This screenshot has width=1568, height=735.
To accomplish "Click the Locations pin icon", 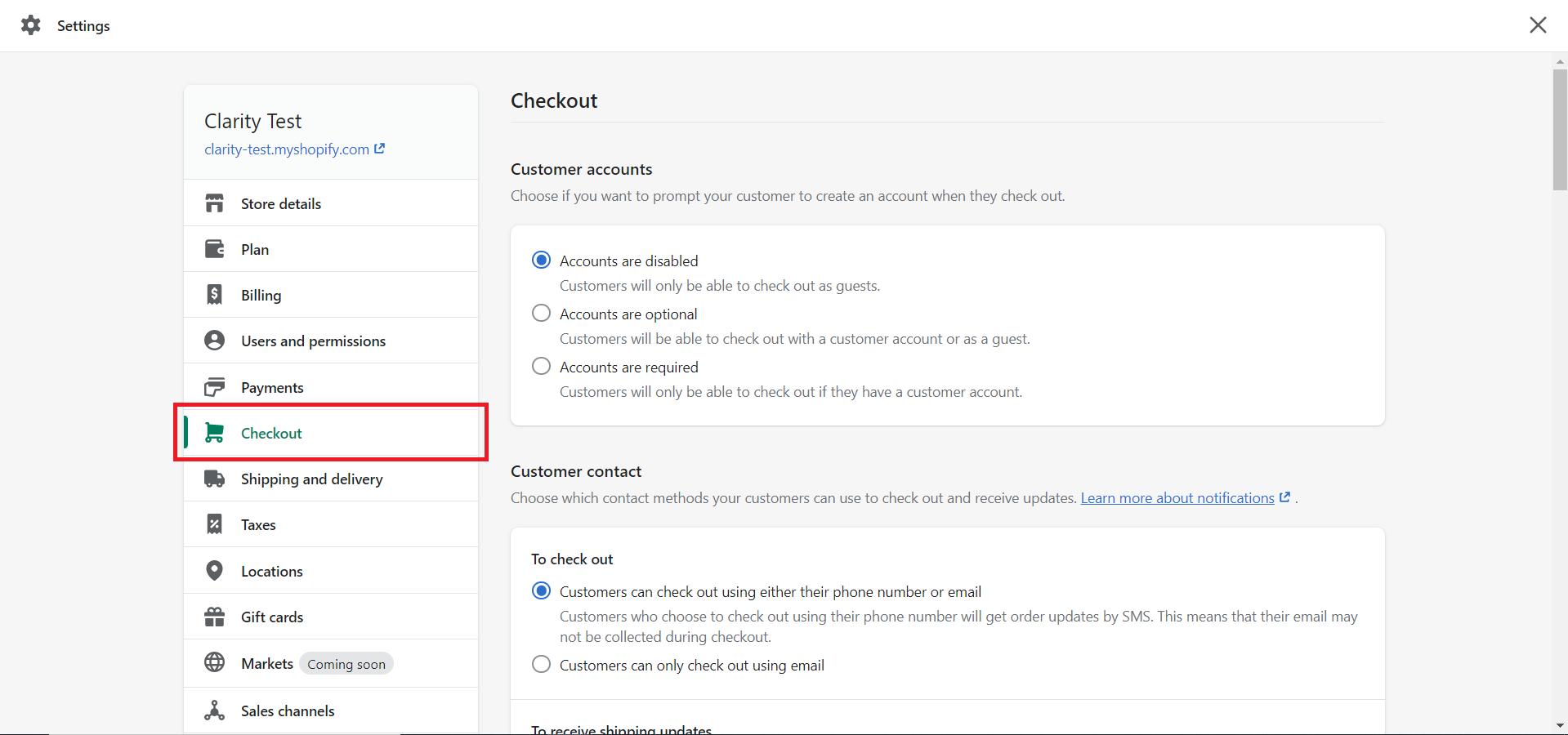I will click(215, 571).
